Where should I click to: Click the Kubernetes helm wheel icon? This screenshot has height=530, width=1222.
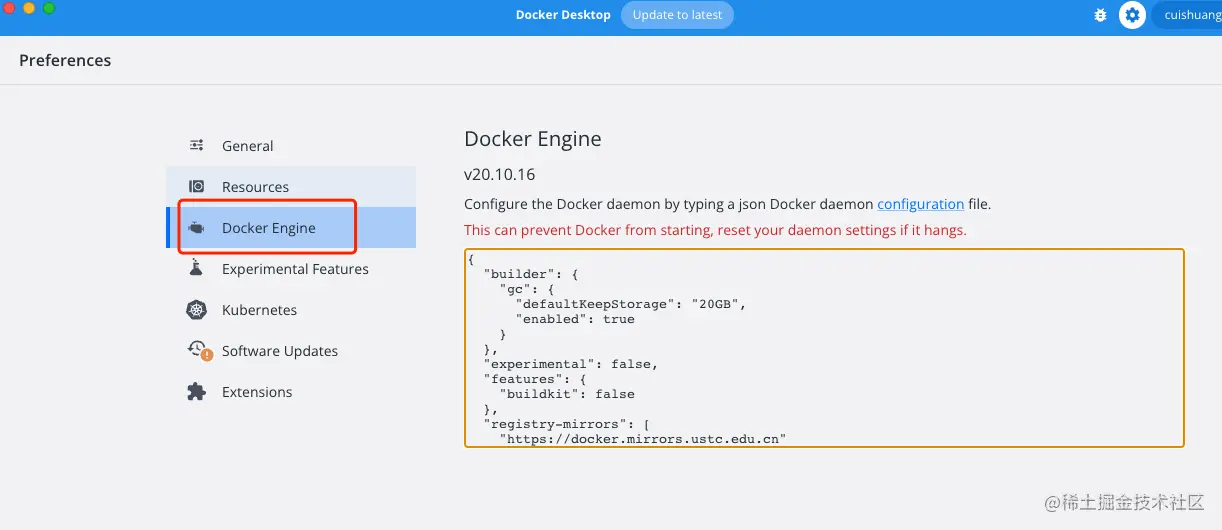click(197, 310)
